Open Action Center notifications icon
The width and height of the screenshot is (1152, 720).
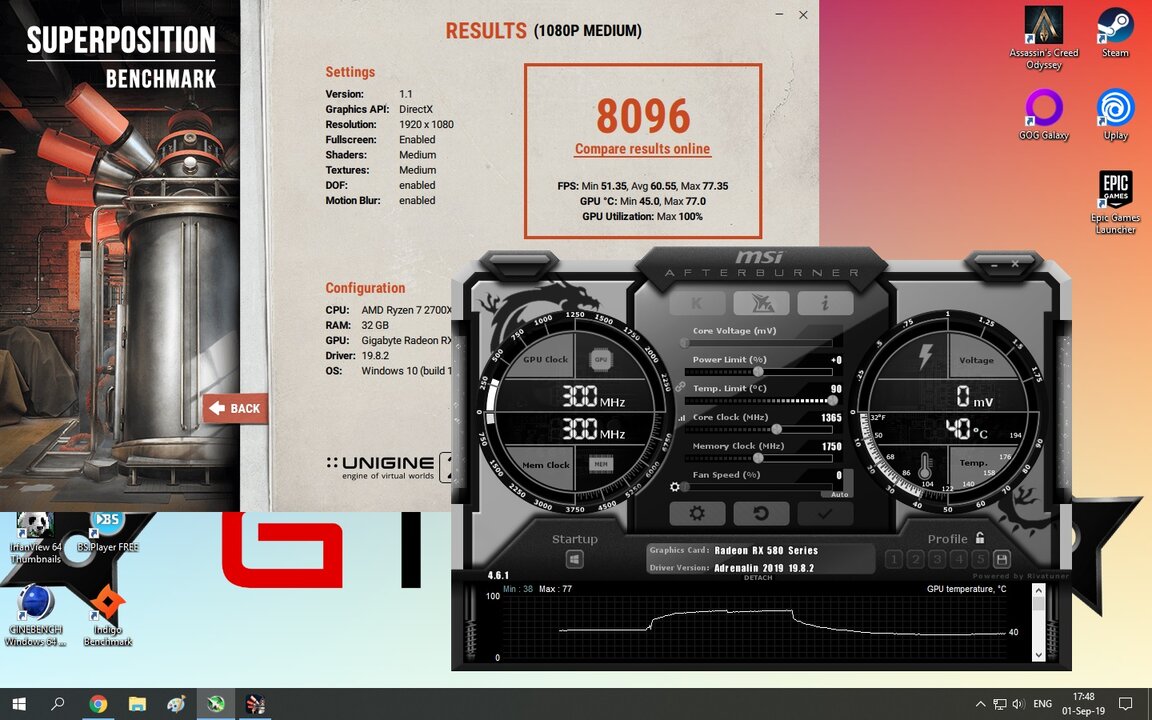tap(1125, 704)
